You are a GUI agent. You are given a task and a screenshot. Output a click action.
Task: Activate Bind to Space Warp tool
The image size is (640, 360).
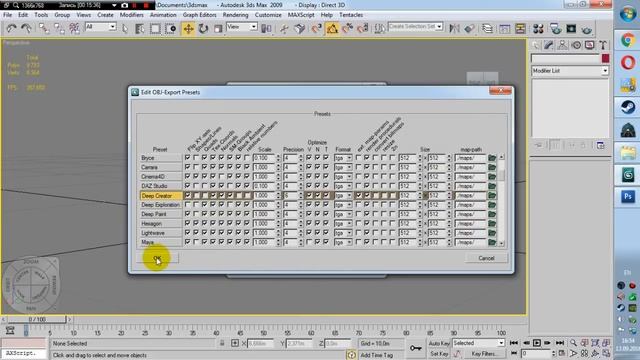pos(75,28)
